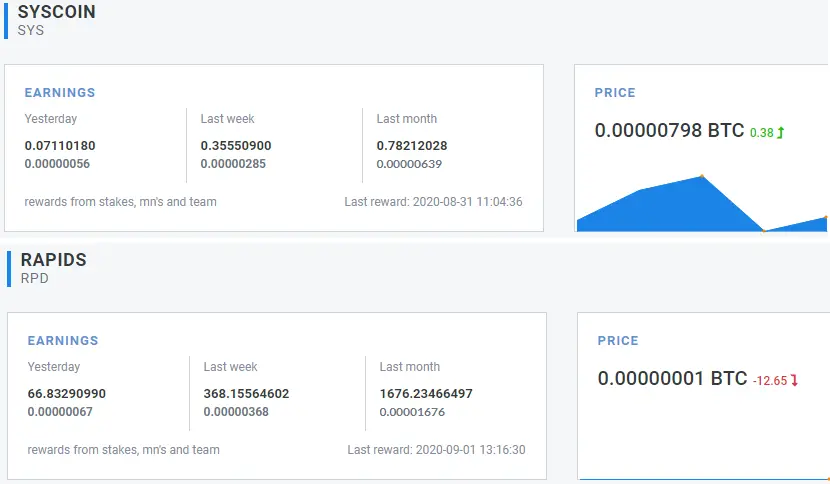Click red -12.65 price change indicator

coord(770,381)
